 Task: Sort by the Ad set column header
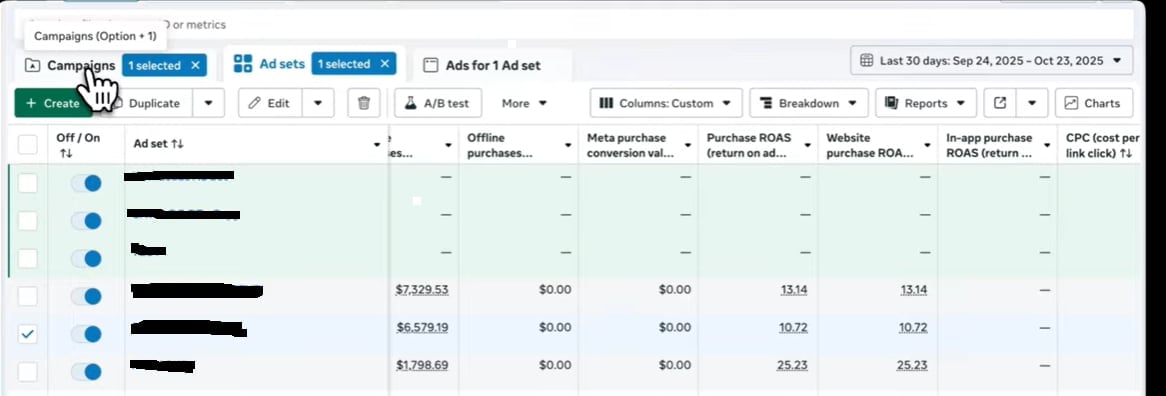(x=158, y=145)
